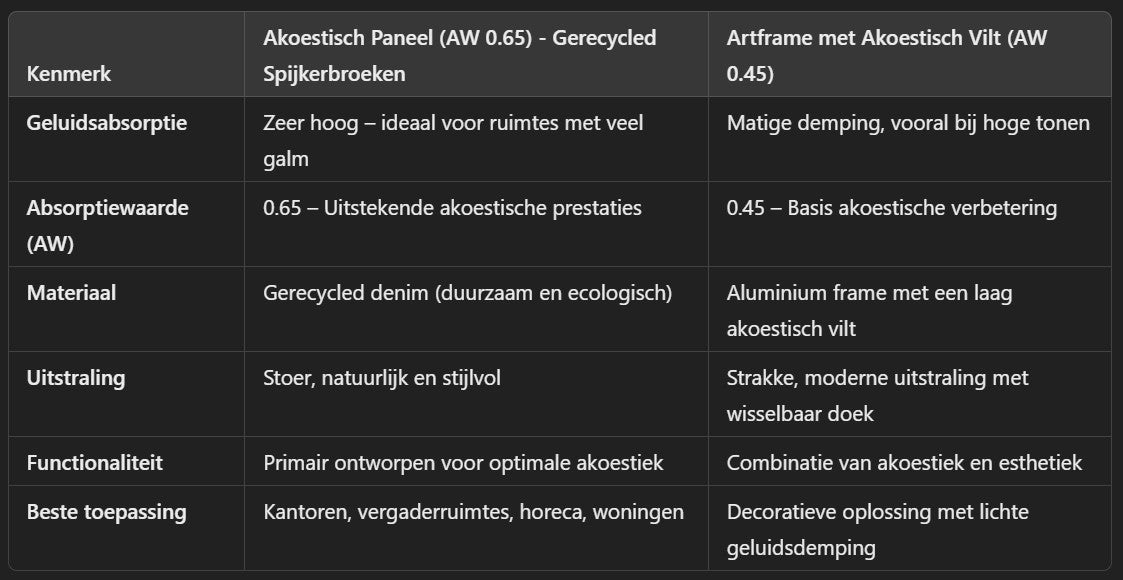Viewport: 1123px width, 580px height.
Task: Click the Kenmerk column header
Action: pyautogui.click(x=69, y=73)
